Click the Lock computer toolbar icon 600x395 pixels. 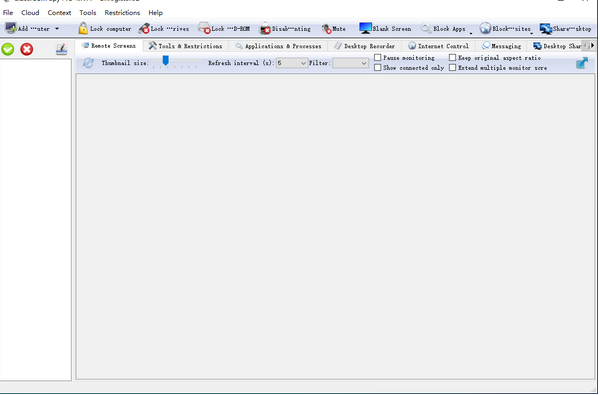tap(83, 28)
